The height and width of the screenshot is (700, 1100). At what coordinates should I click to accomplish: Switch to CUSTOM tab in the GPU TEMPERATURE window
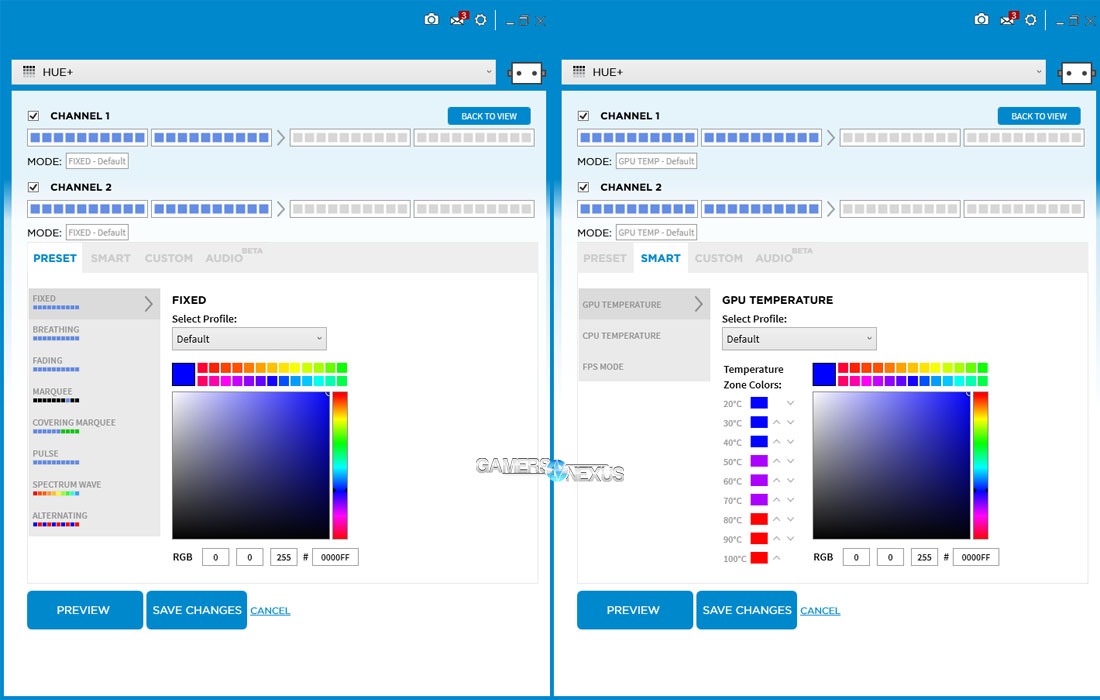coord(718,258)
